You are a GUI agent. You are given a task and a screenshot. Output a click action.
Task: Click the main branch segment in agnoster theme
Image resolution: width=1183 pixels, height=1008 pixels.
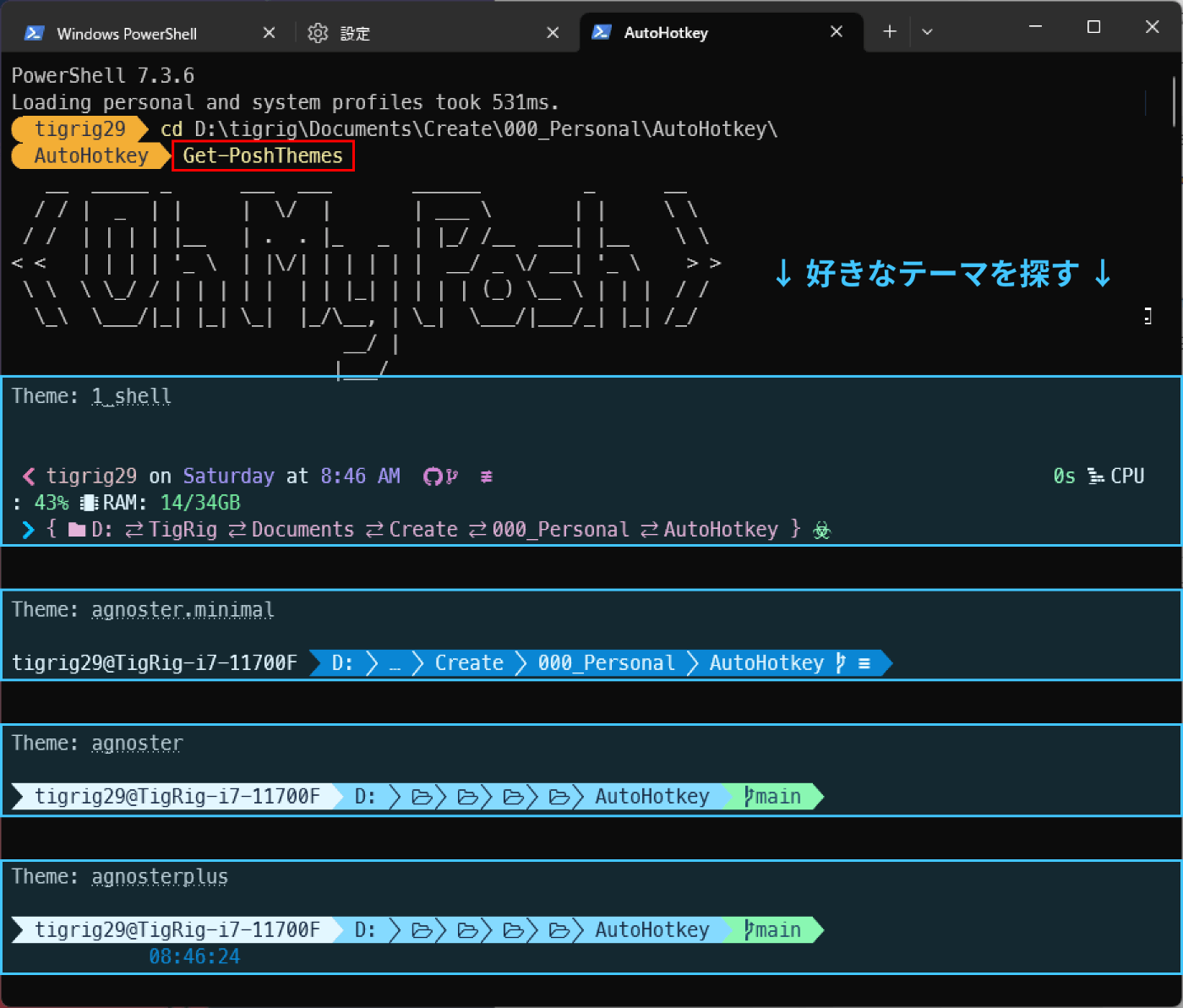tap(772, 797)
